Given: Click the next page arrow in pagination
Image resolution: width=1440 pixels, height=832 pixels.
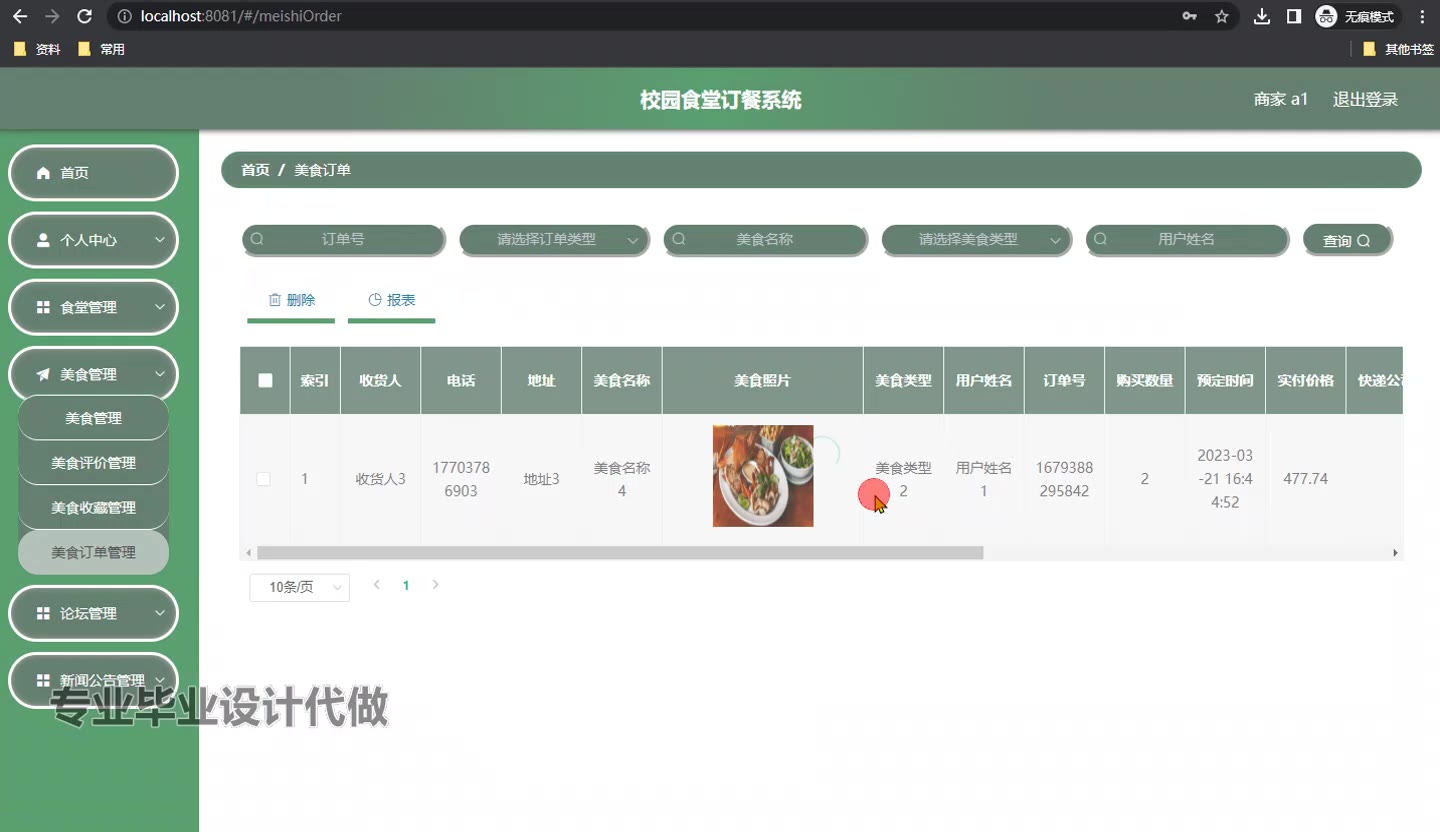Looking at the screenshot, I should [x=435, y=585].
